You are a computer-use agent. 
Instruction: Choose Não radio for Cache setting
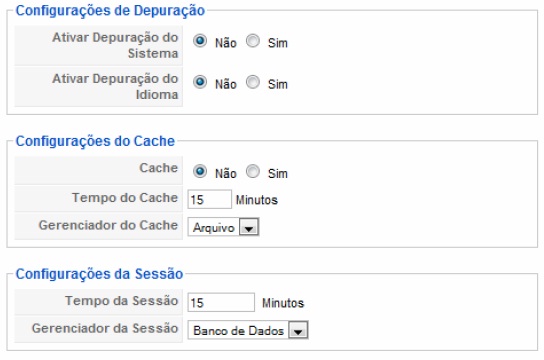200,171
